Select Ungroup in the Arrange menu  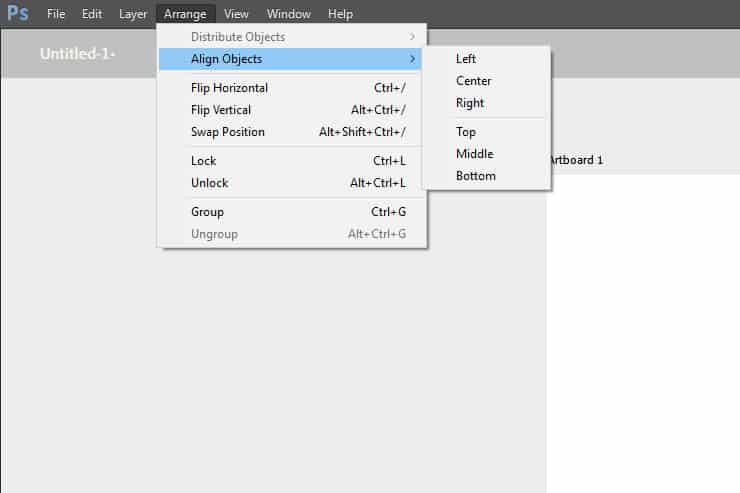(290, 234)
